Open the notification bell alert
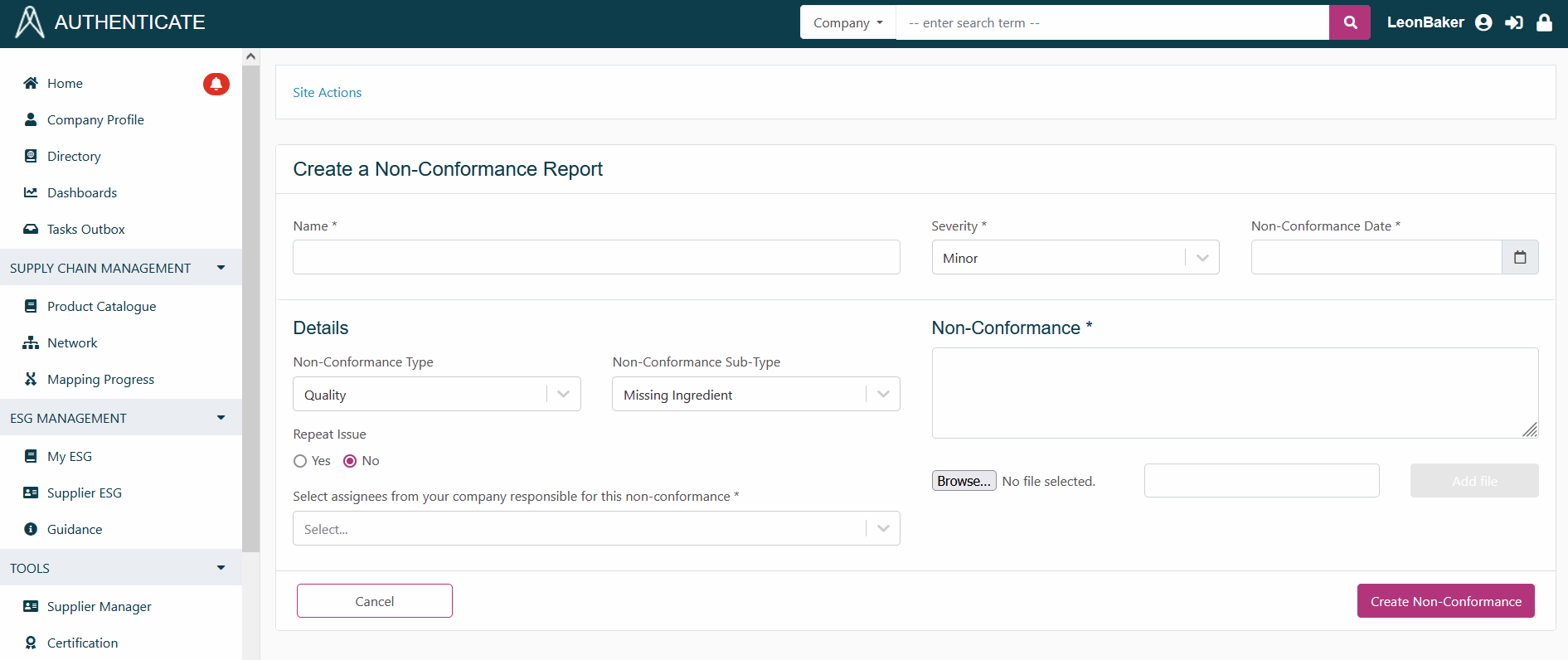 tap(216, 84)
